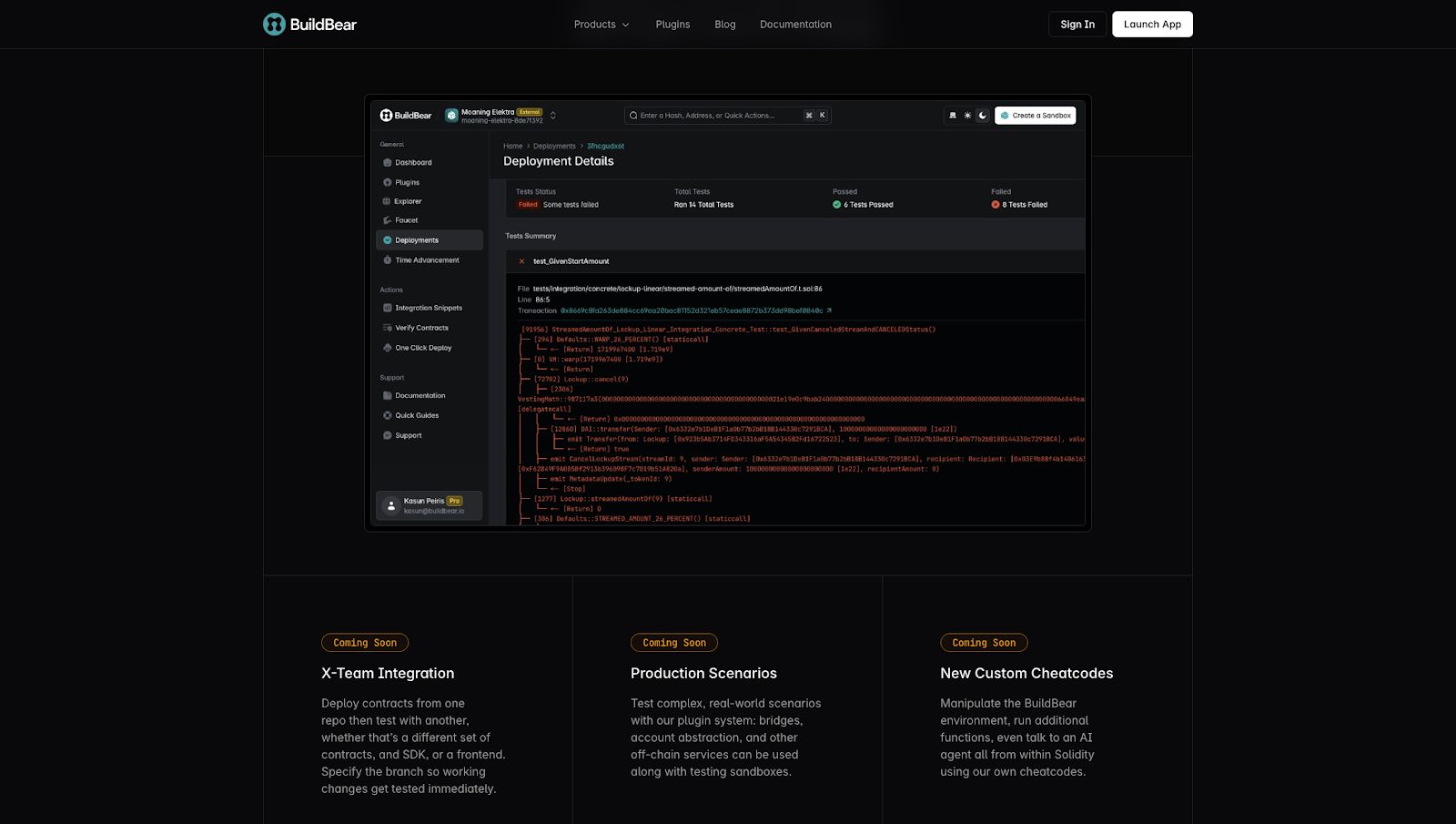Open the One Click Deploy icon
Screen dimensions: 1456x824
coord(387,348)
